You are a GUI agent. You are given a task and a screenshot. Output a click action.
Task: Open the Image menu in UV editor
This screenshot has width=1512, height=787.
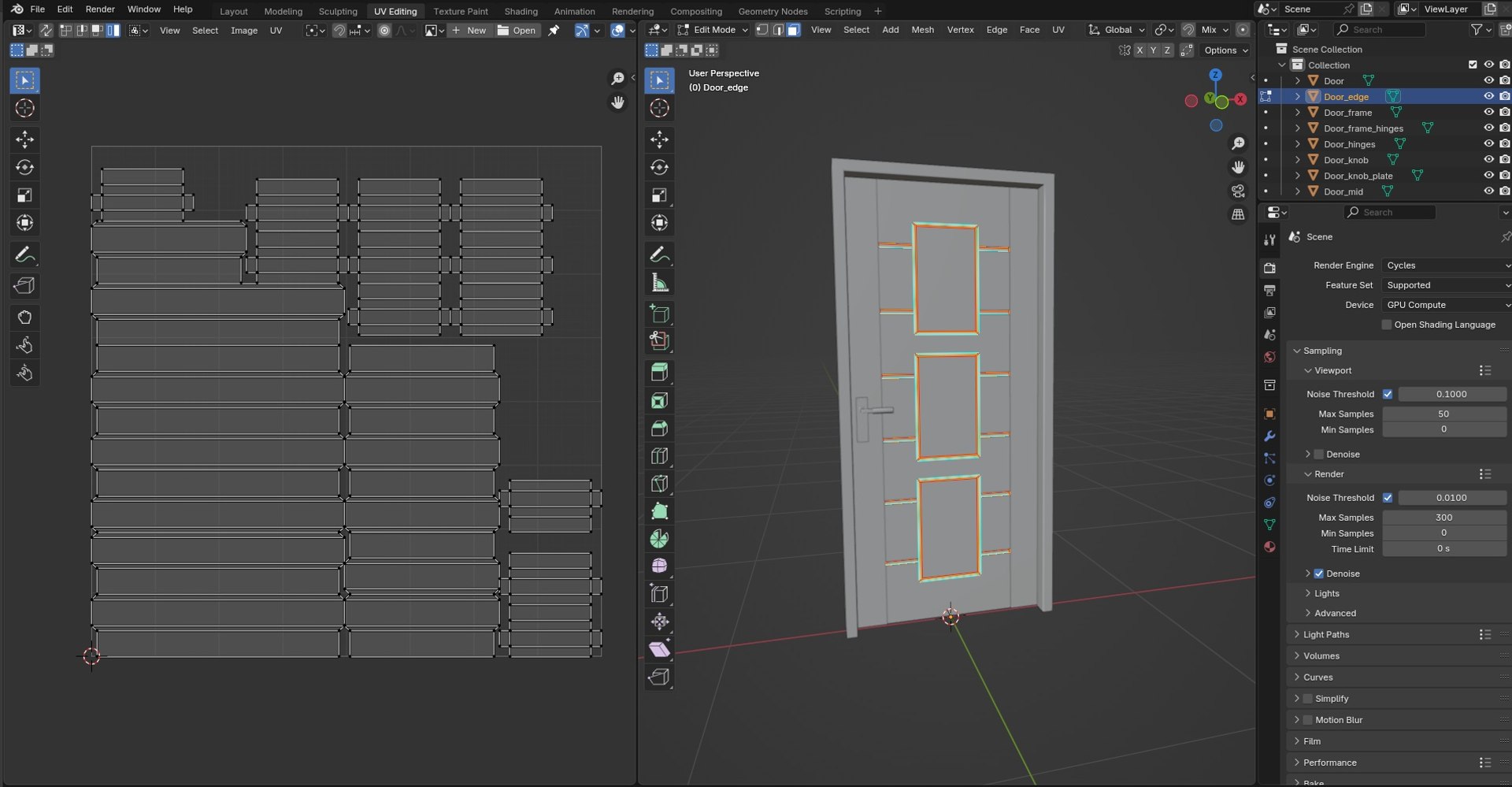point(244,31)
